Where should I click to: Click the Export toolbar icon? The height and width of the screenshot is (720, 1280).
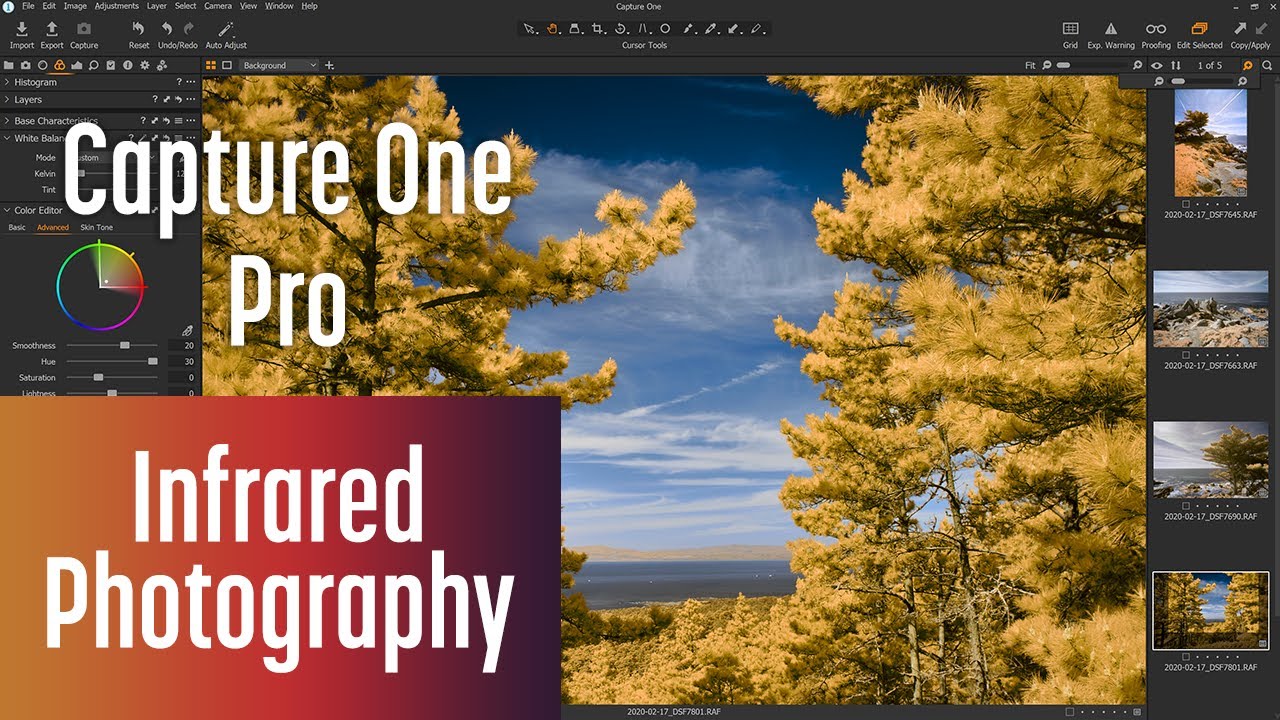[x=52, y=29]
